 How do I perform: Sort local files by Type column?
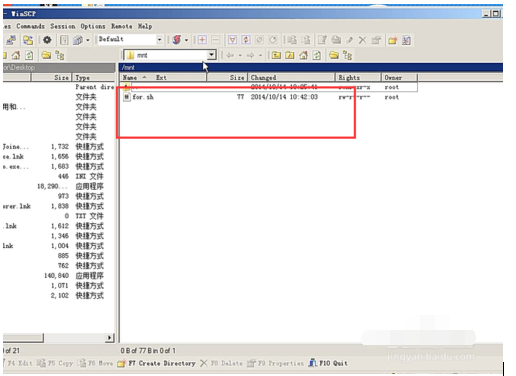(93, 77)
